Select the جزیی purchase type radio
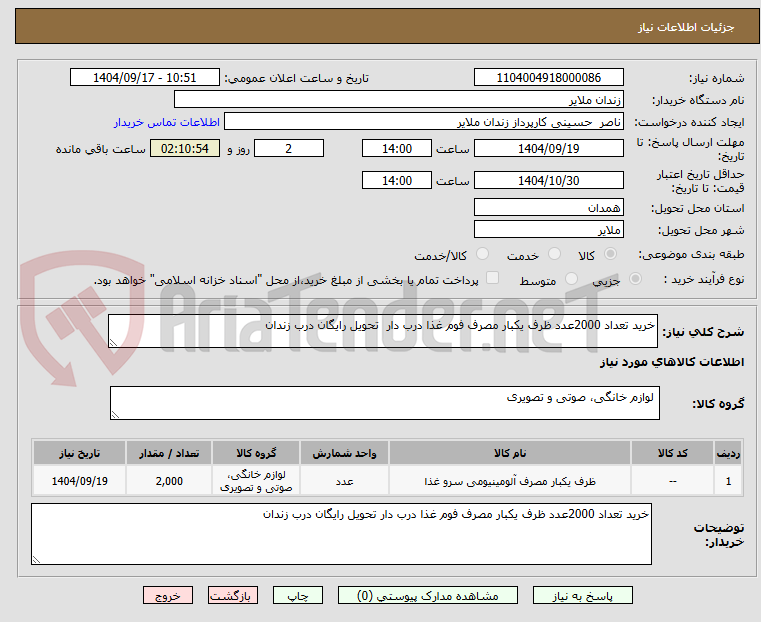This screenshot has height=622, width=761. click(x=635, y=278)
